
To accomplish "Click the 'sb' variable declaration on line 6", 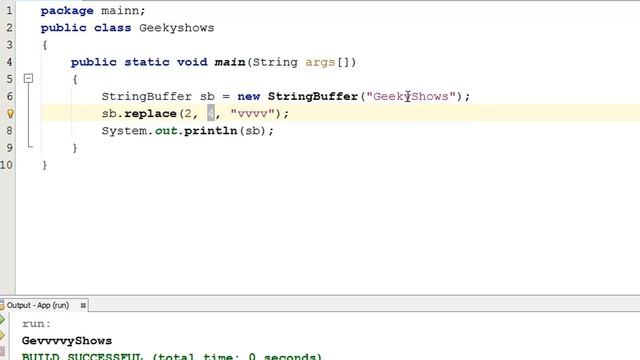I will (x=207, y=96).
